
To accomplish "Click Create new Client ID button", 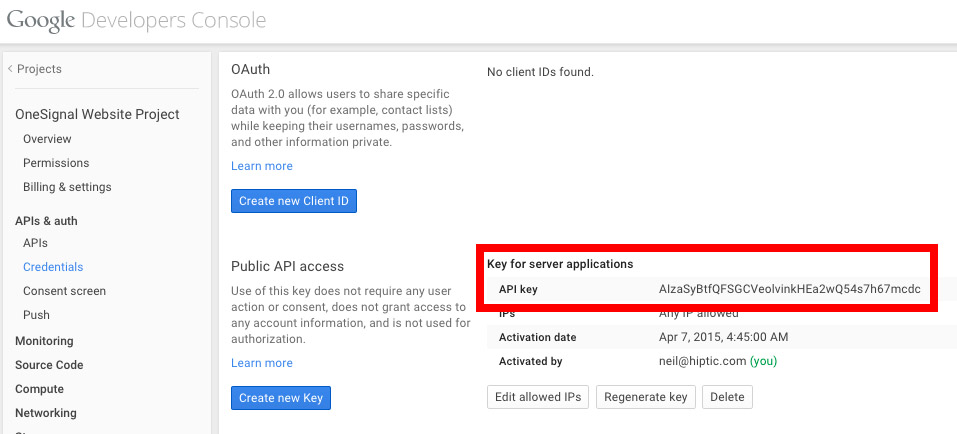I will (293, 201).
